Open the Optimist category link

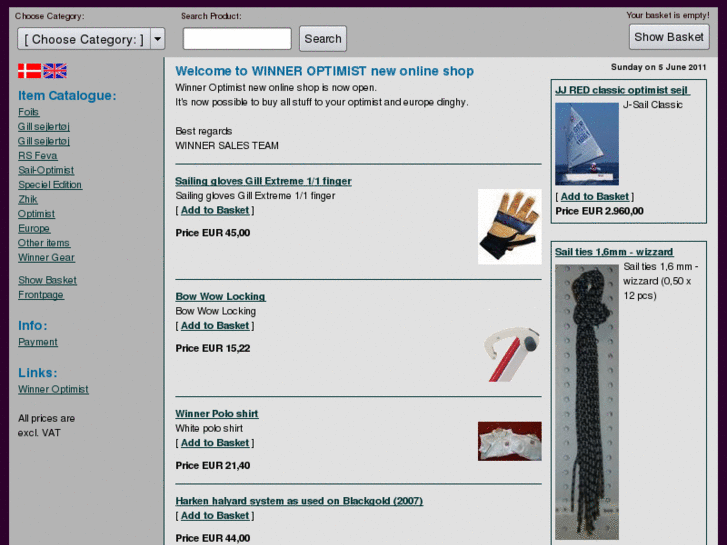click(x=37, y=214)
